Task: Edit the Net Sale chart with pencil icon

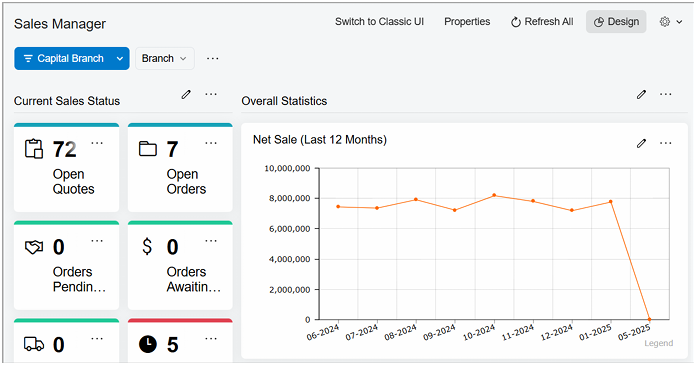Action: coord(641,143)
